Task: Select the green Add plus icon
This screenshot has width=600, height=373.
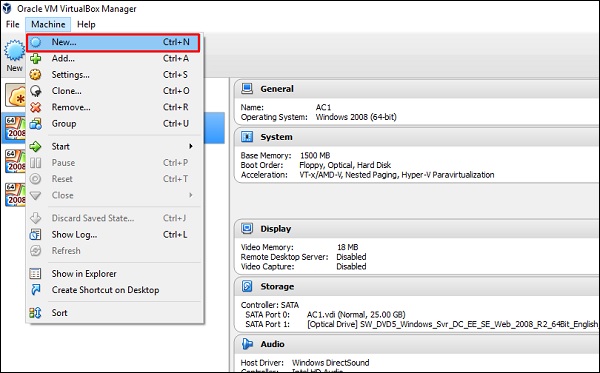Action: (36, 59)
